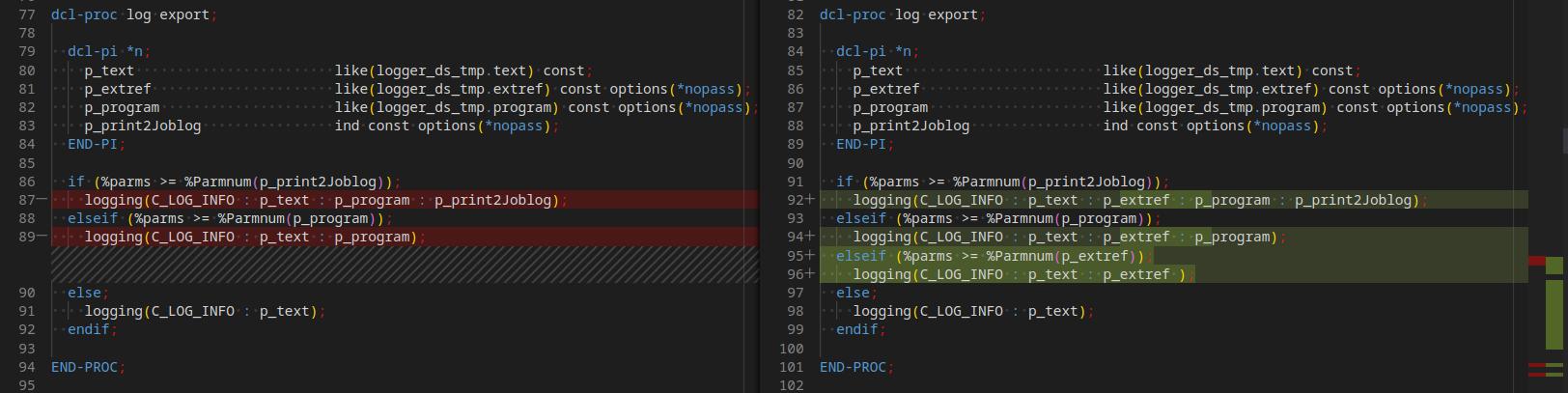Click 'END-PI' on modified line 89
The width and height of the screenshot is (1568, 393).
coord(861,144)
